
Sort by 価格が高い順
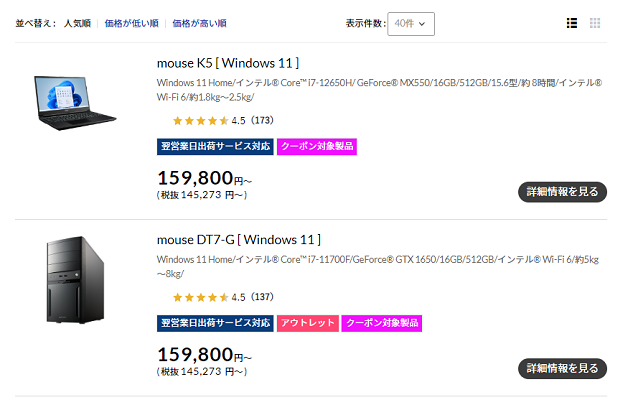[x=199, y=23]
